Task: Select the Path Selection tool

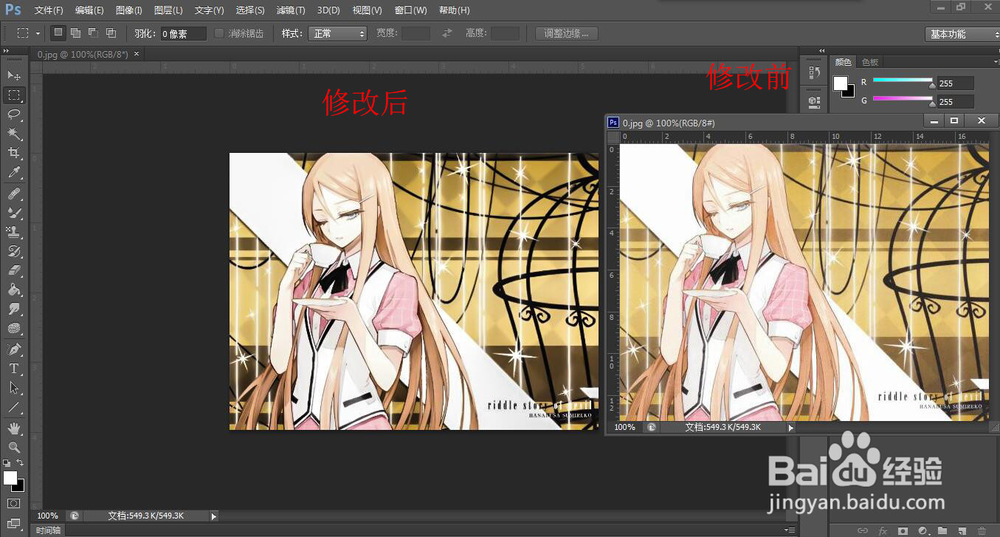Action: pyautogui.click(x=14, y=388)
